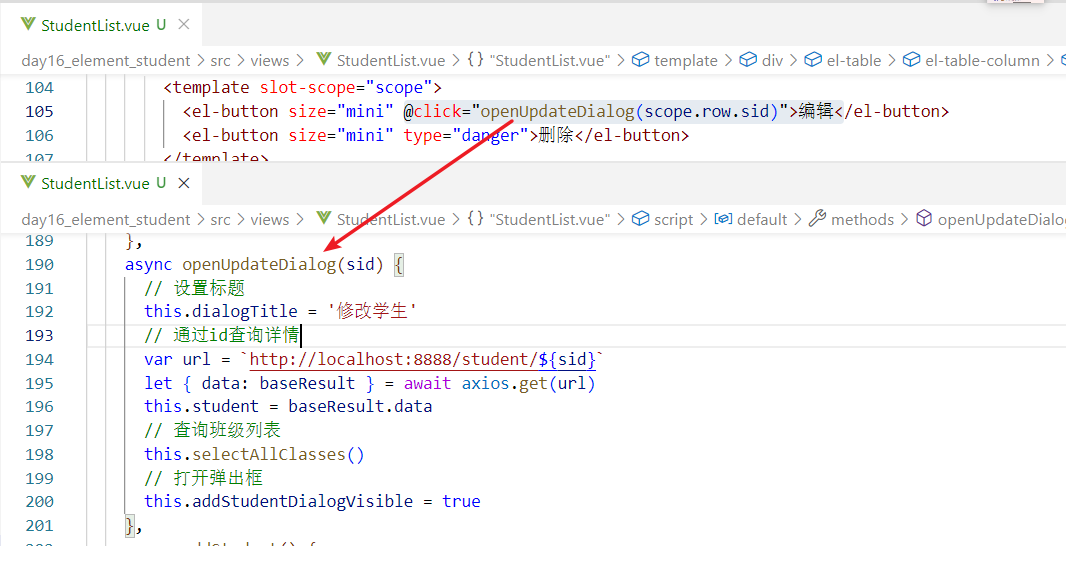The width and height of the screenshot is (1072, 562).
Task: Click this.dialogTitle on line 192
Action: click(x=221, y=312)
